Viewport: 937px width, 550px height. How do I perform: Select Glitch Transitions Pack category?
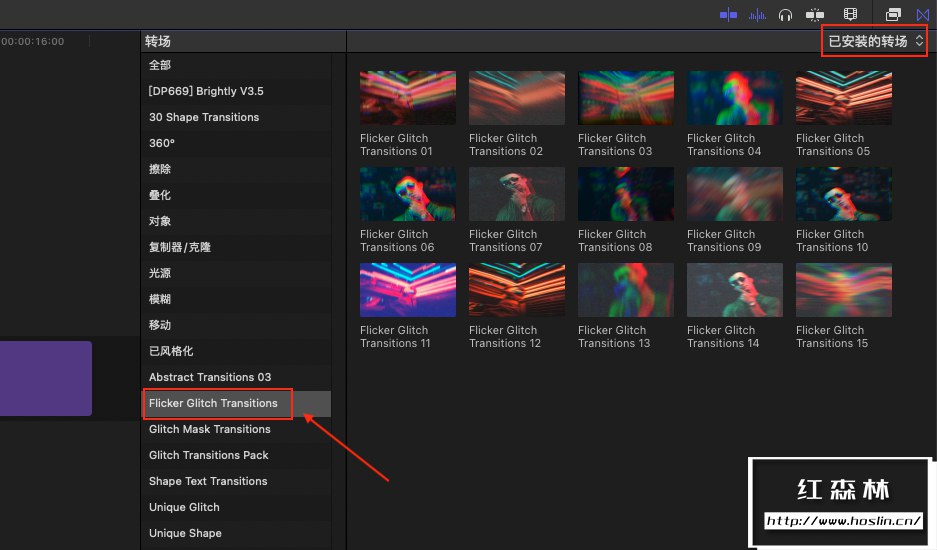coord(236,456)
